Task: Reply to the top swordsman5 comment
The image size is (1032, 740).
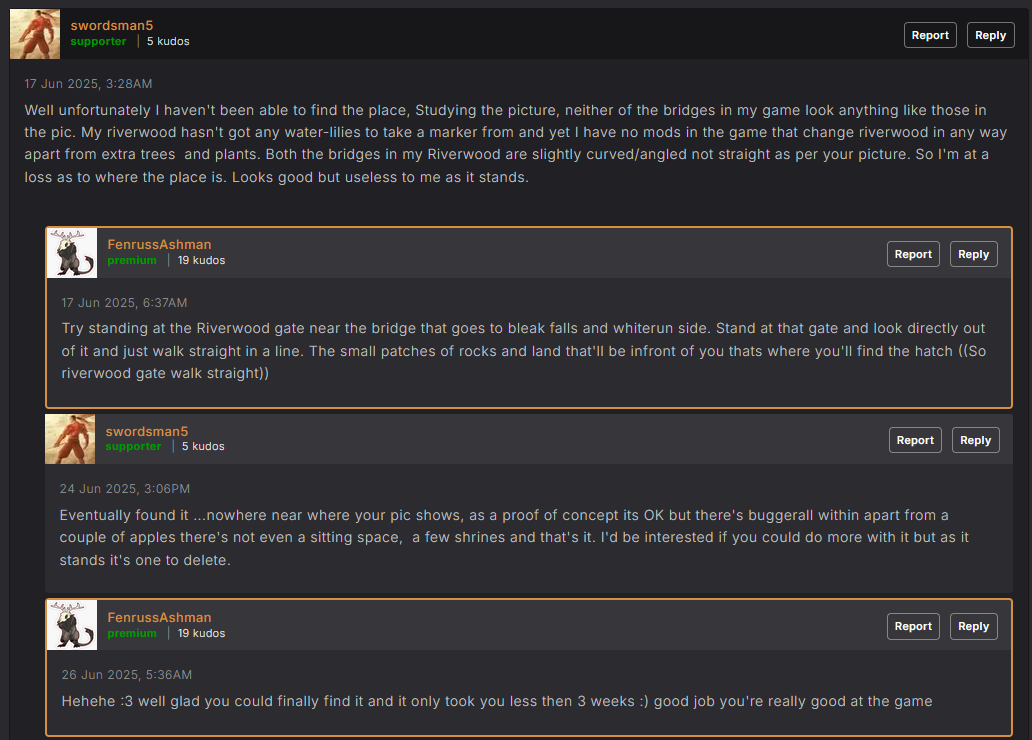Action: [x=991, y=36]
